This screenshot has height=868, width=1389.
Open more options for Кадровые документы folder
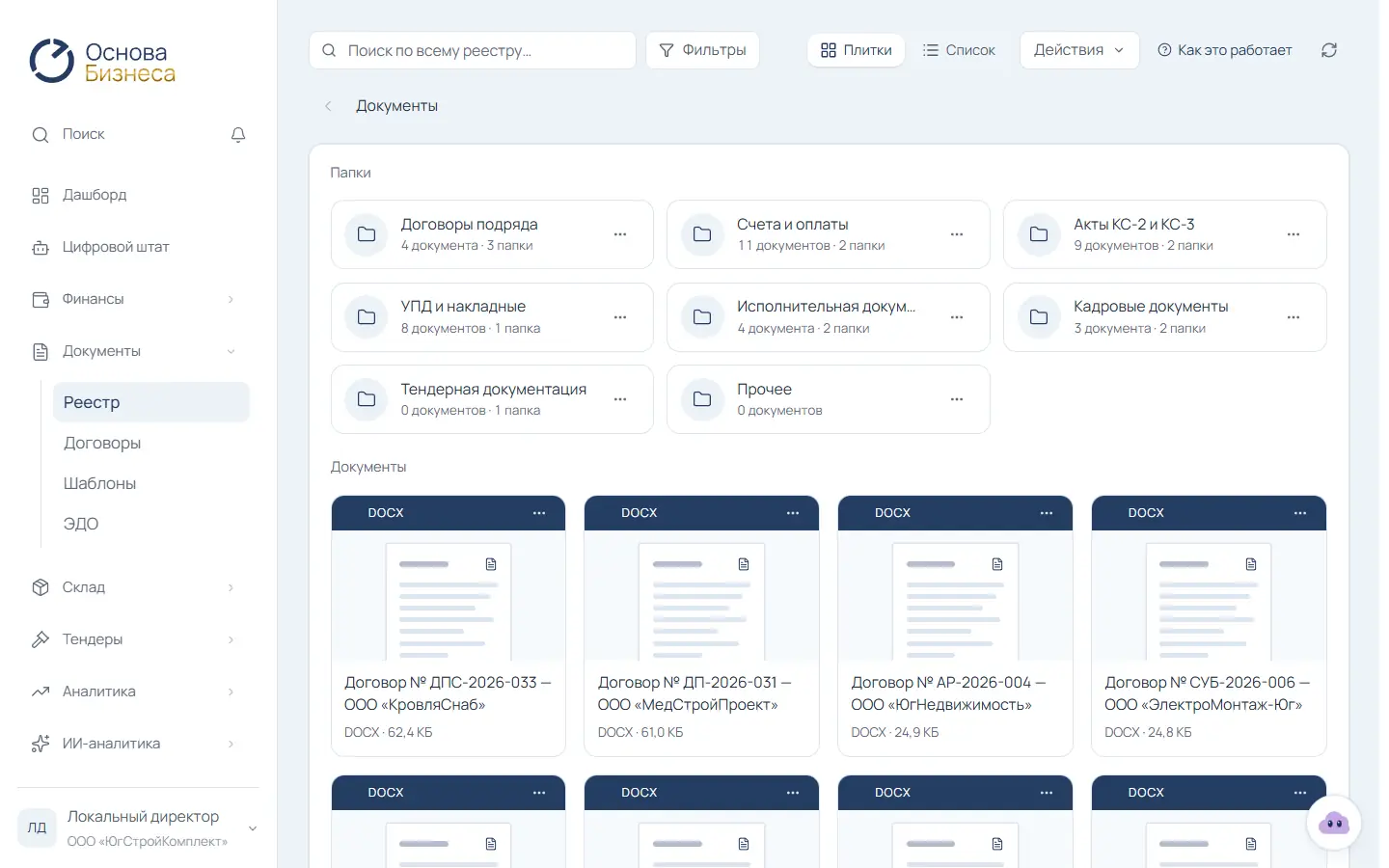(x=1294, y=317)
